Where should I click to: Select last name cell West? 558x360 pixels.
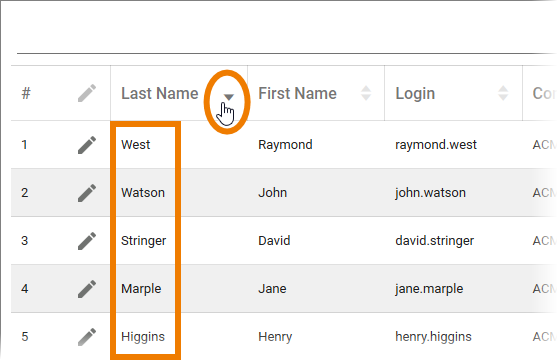coord(136,145)
